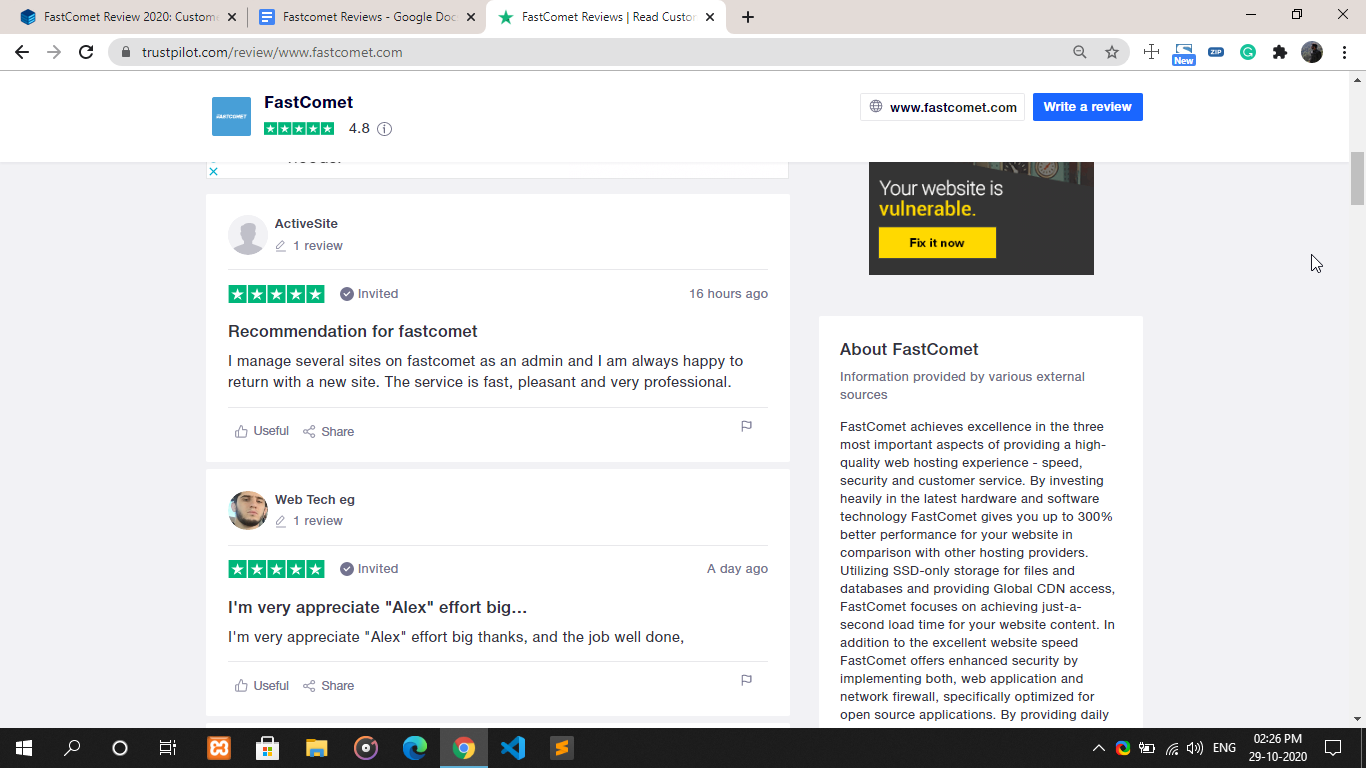Open Windows taskbar search

(72, 748)
